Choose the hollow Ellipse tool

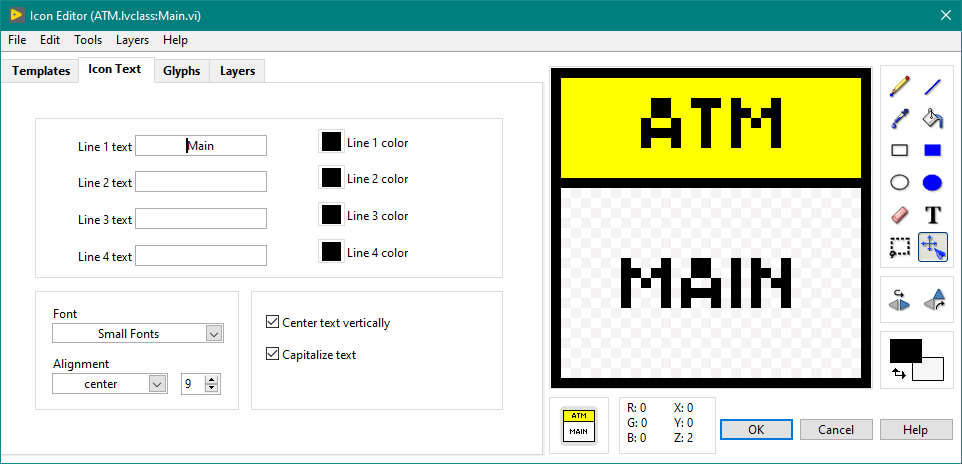(899, 183)
